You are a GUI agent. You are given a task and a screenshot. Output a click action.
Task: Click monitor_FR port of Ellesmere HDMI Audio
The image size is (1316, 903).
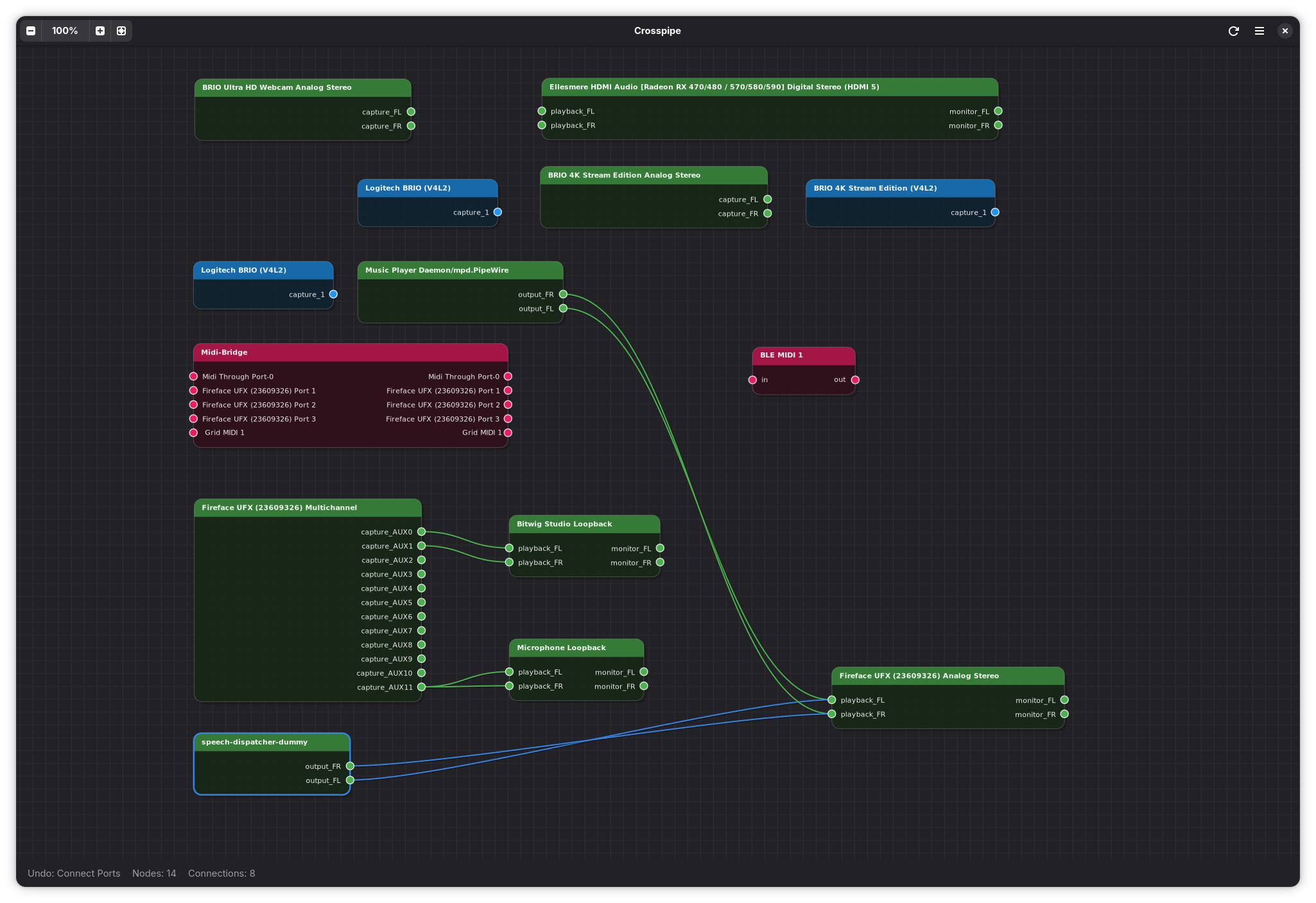[x=998, y=125]
